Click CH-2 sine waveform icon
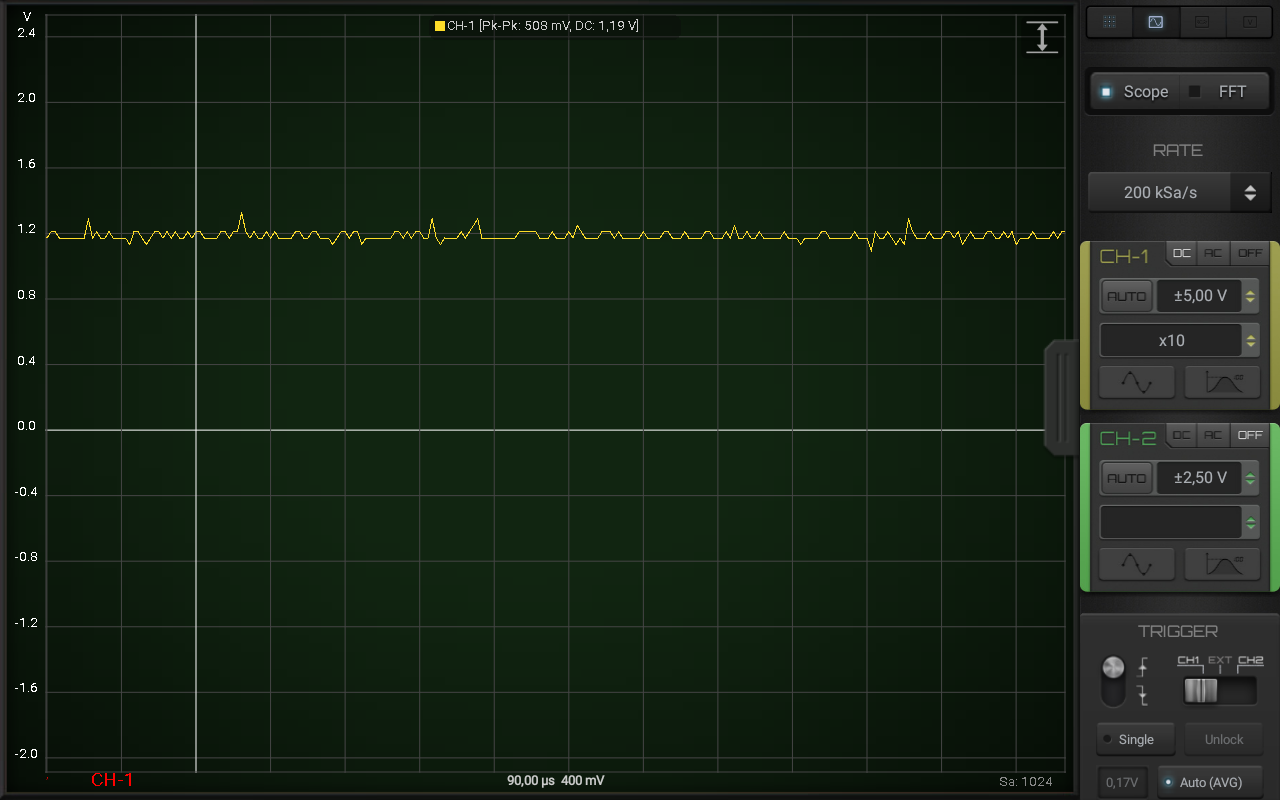The width and height of the screenshot is (1280, 800). coord(1137,564)
